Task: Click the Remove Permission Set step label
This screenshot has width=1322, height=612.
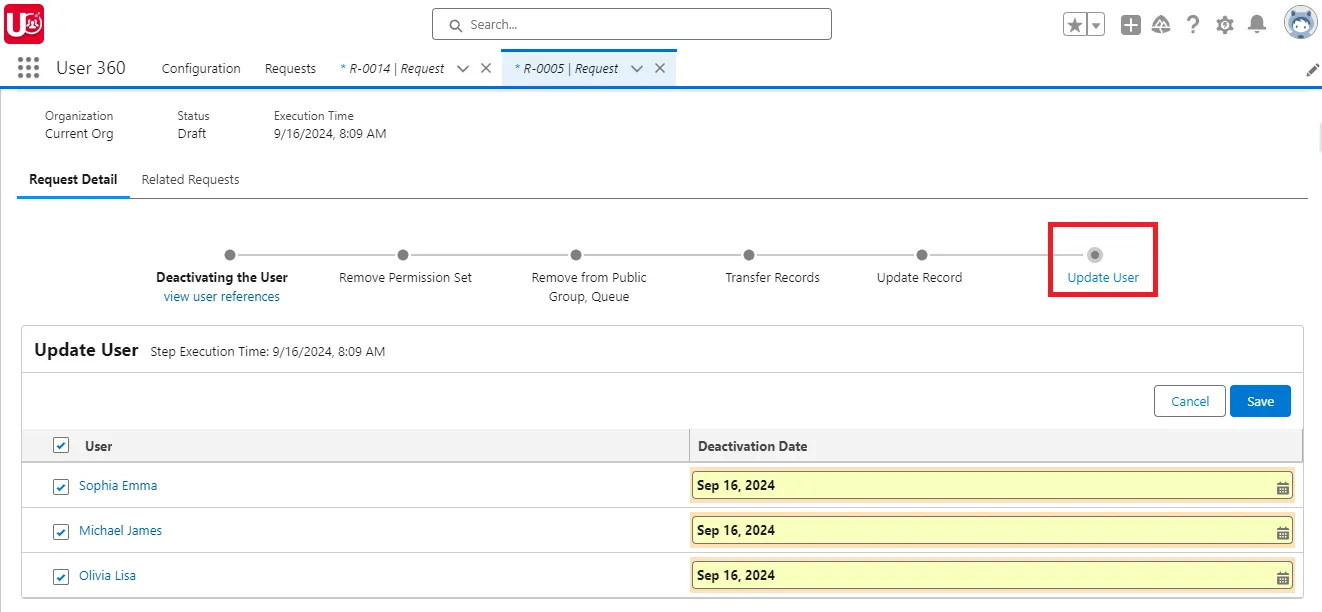Action: coord(405,277)
